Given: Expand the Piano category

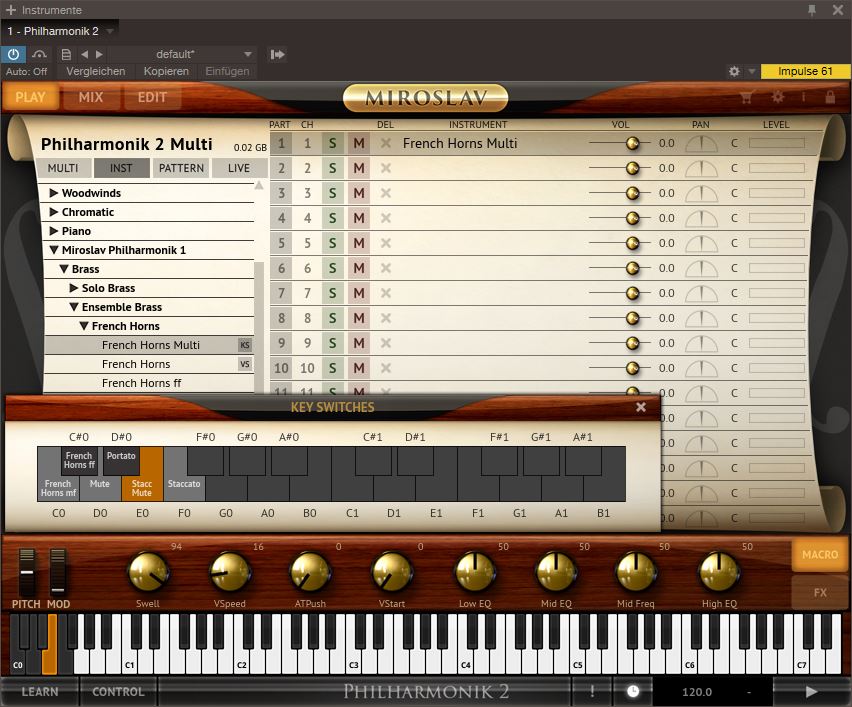Looking at the screenshot, I should (x=54, y=231).
